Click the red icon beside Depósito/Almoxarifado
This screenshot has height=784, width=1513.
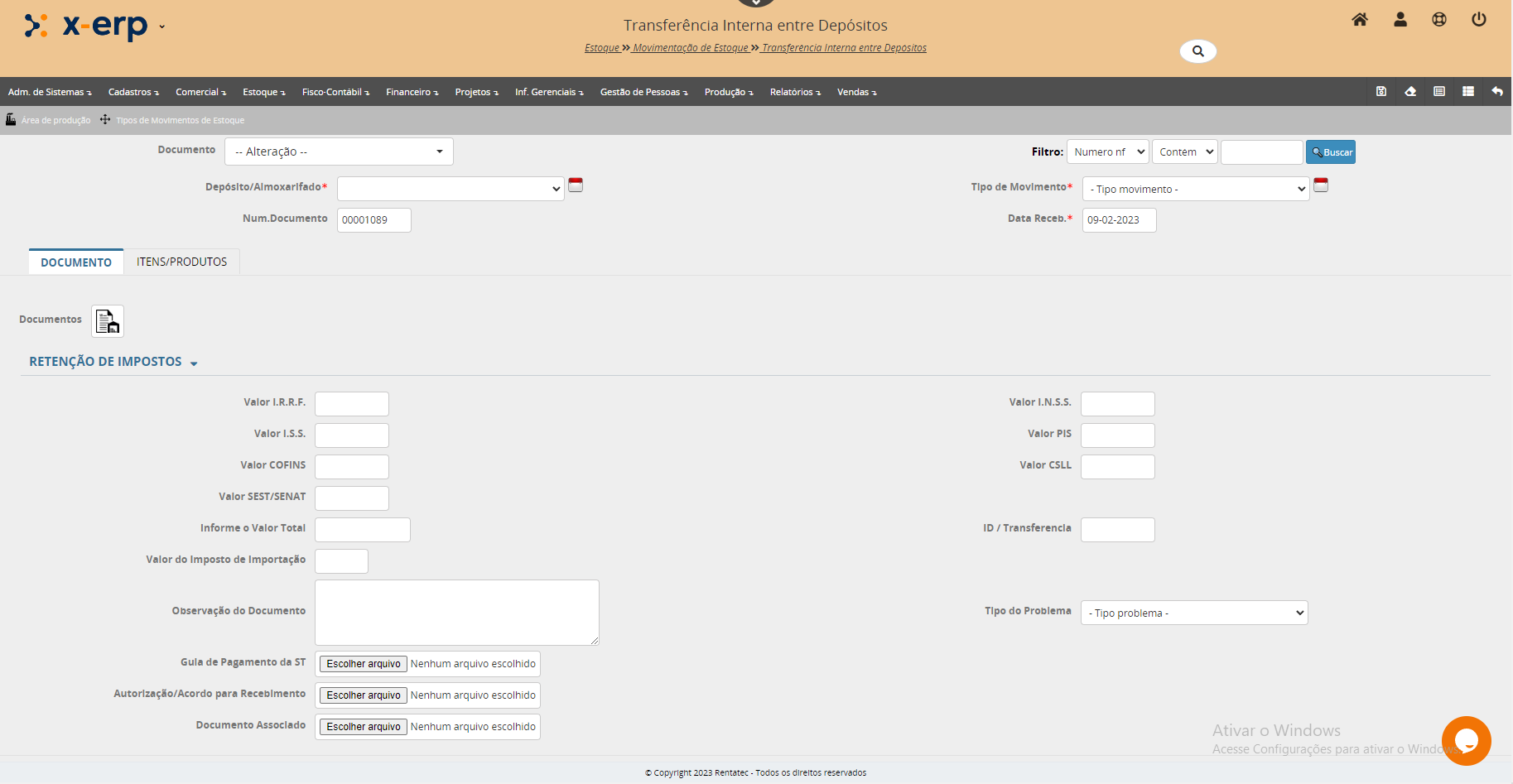pos(576,185)
